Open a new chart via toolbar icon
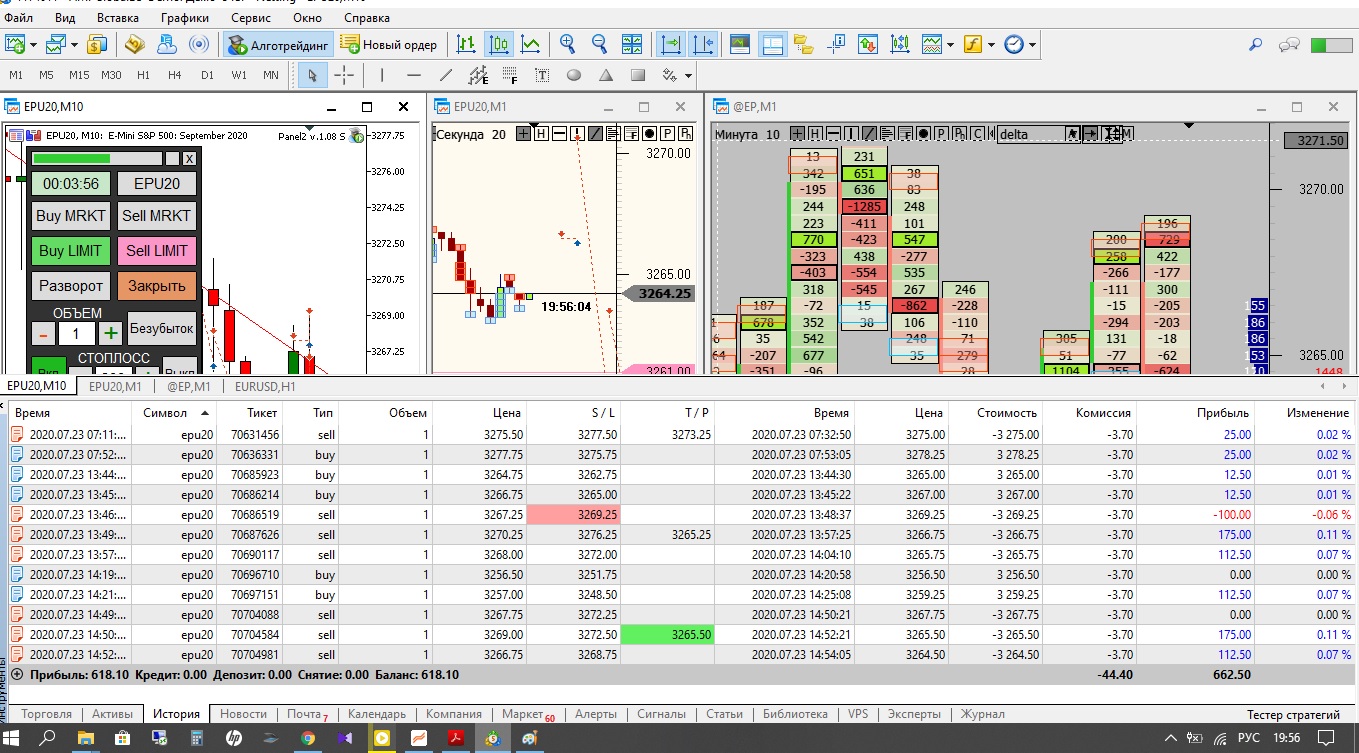 pyautogui.click(x=16, y=44)
